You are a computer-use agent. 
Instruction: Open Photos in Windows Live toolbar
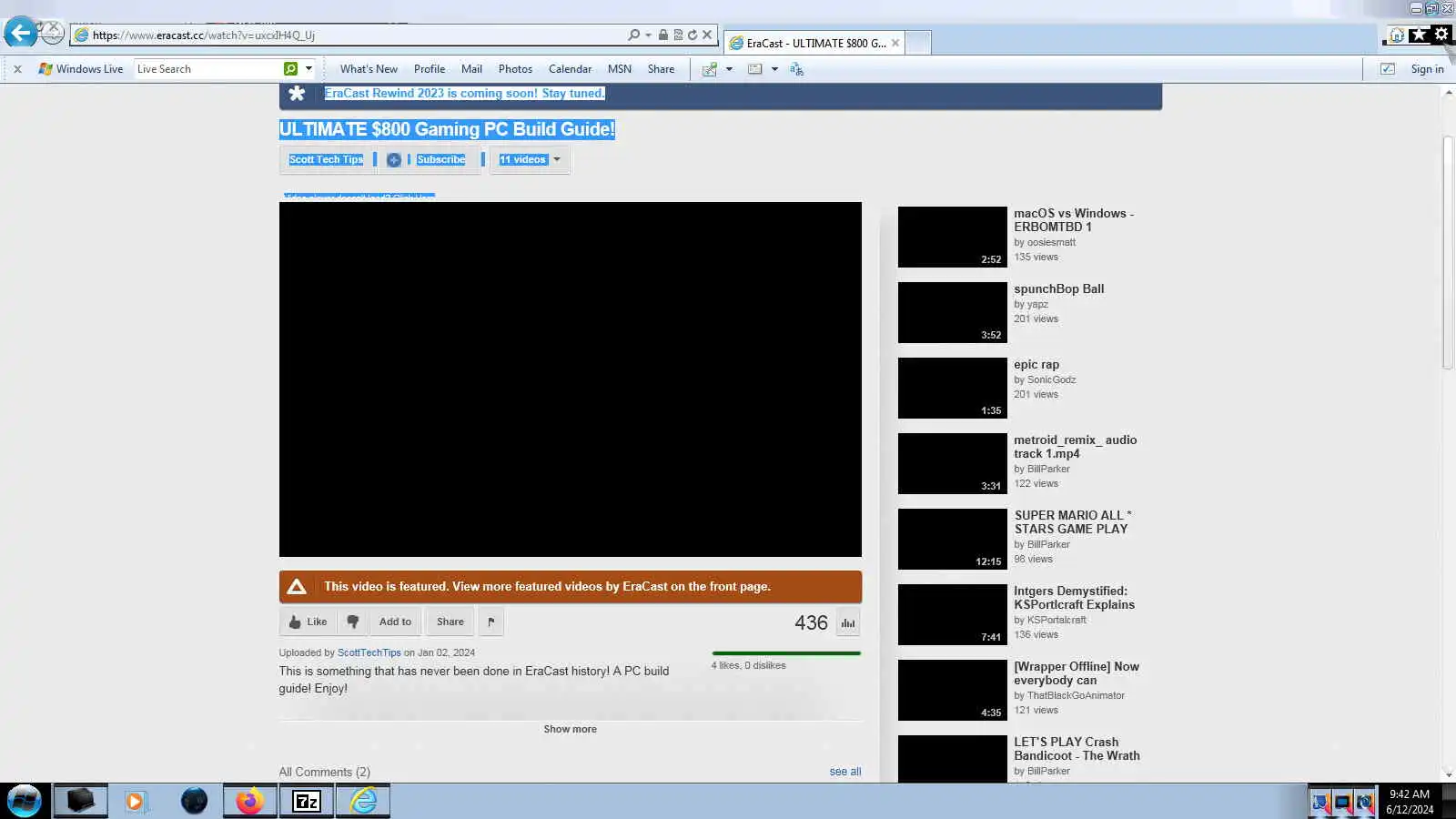point(515,69)
